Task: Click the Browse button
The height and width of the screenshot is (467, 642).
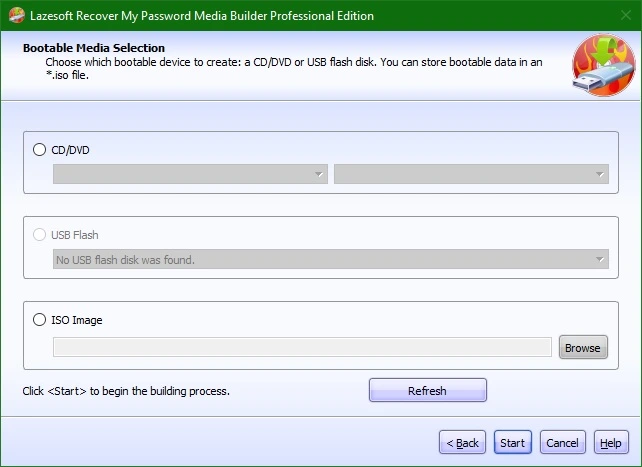Action: pyautogui.click(x=583, y=347)
